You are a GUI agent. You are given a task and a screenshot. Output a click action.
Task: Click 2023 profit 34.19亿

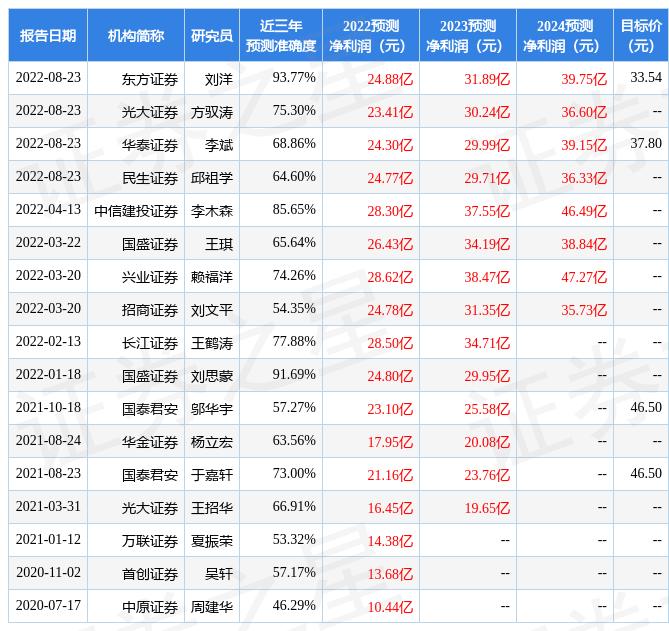pyautogui.click(x=487, y=244)
